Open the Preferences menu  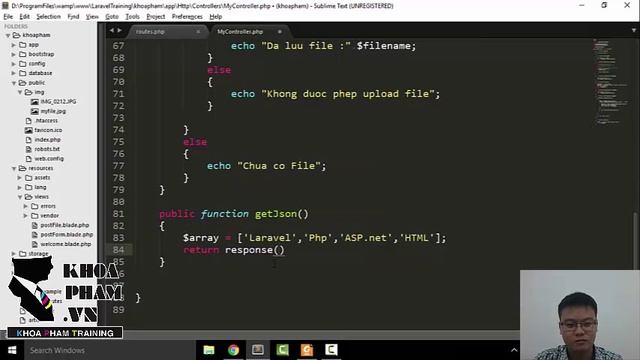pyautogui.click(x=187, y=17)
